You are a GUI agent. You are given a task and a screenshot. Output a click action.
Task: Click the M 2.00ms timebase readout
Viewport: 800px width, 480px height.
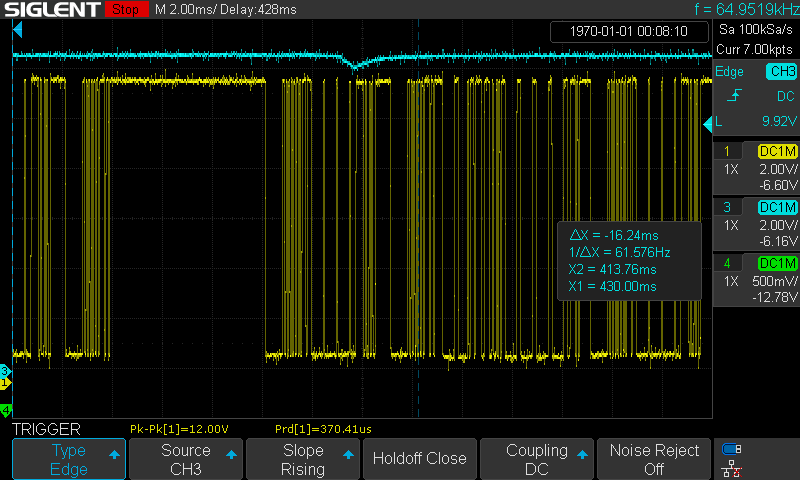(185, 10)
